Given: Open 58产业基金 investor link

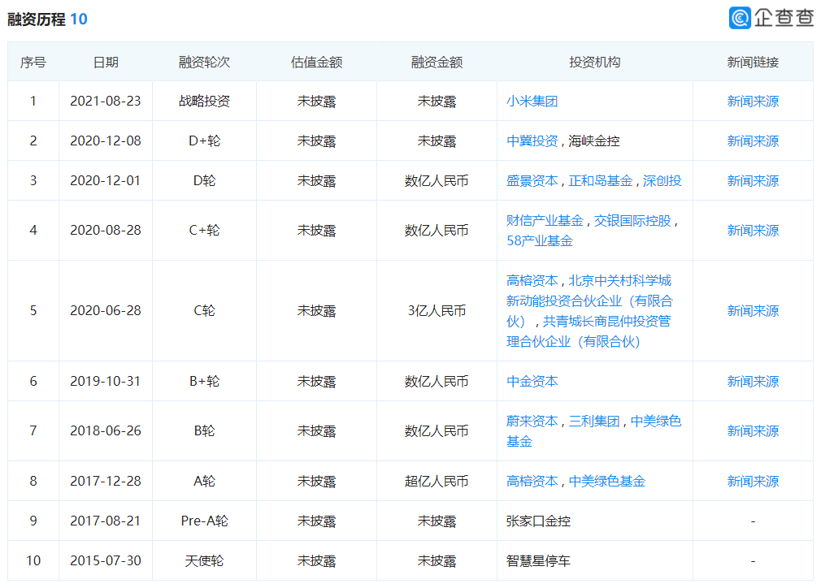Looking at the screenshot, I should click(x=539, y=241).
